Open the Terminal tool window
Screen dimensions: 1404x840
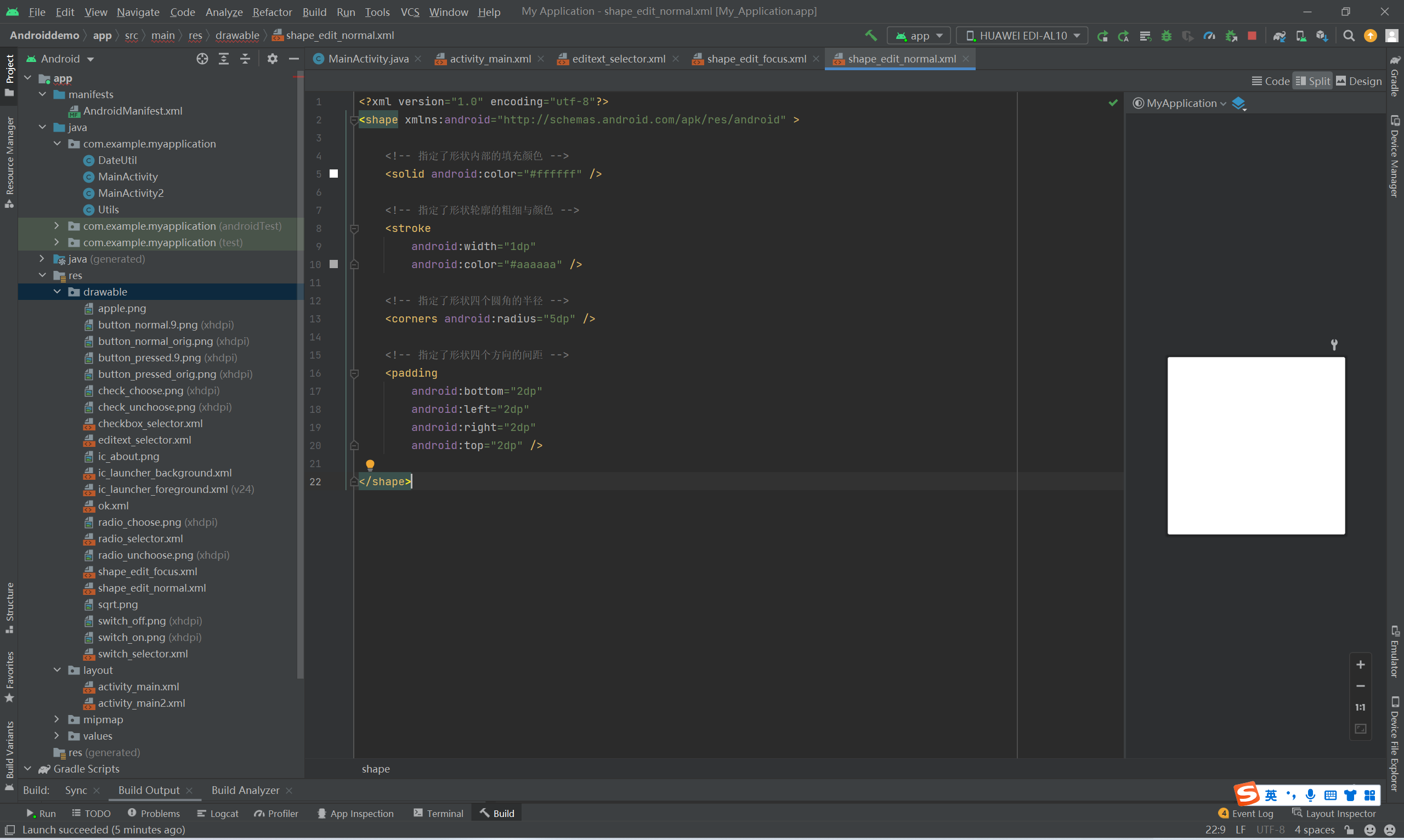tap(438, 813)
